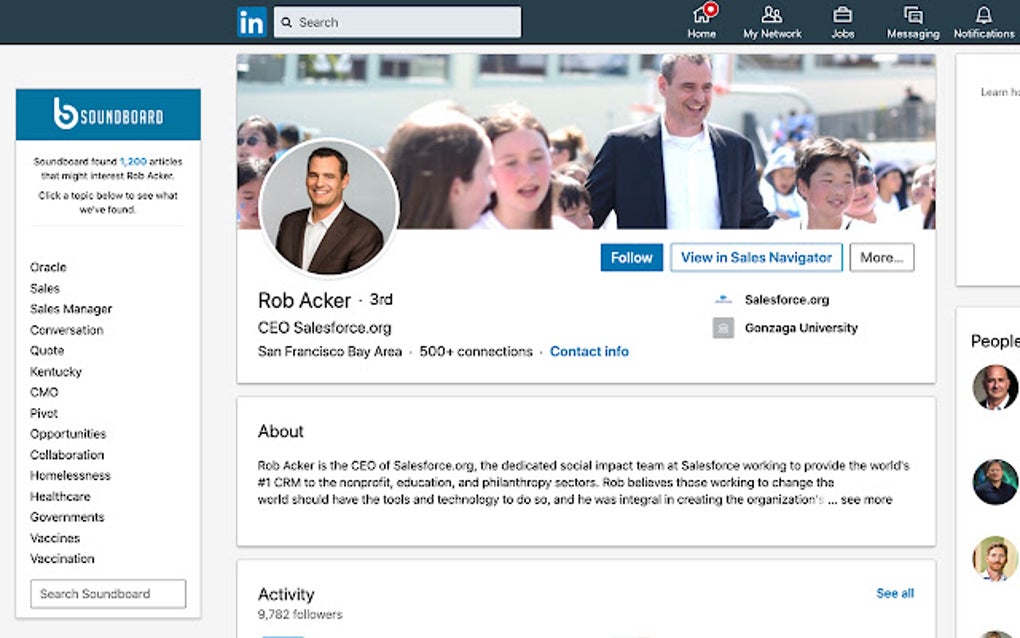Click the search magnifier icon
Image resolution: width=1020 pixels, height=638 pixels.
click(286, 22)
